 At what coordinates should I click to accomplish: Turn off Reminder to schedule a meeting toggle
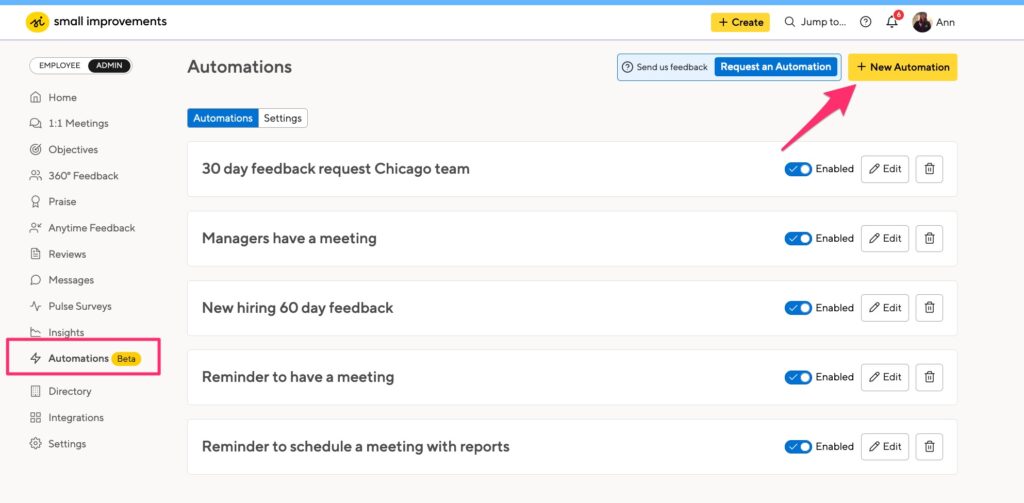(798, 447)
